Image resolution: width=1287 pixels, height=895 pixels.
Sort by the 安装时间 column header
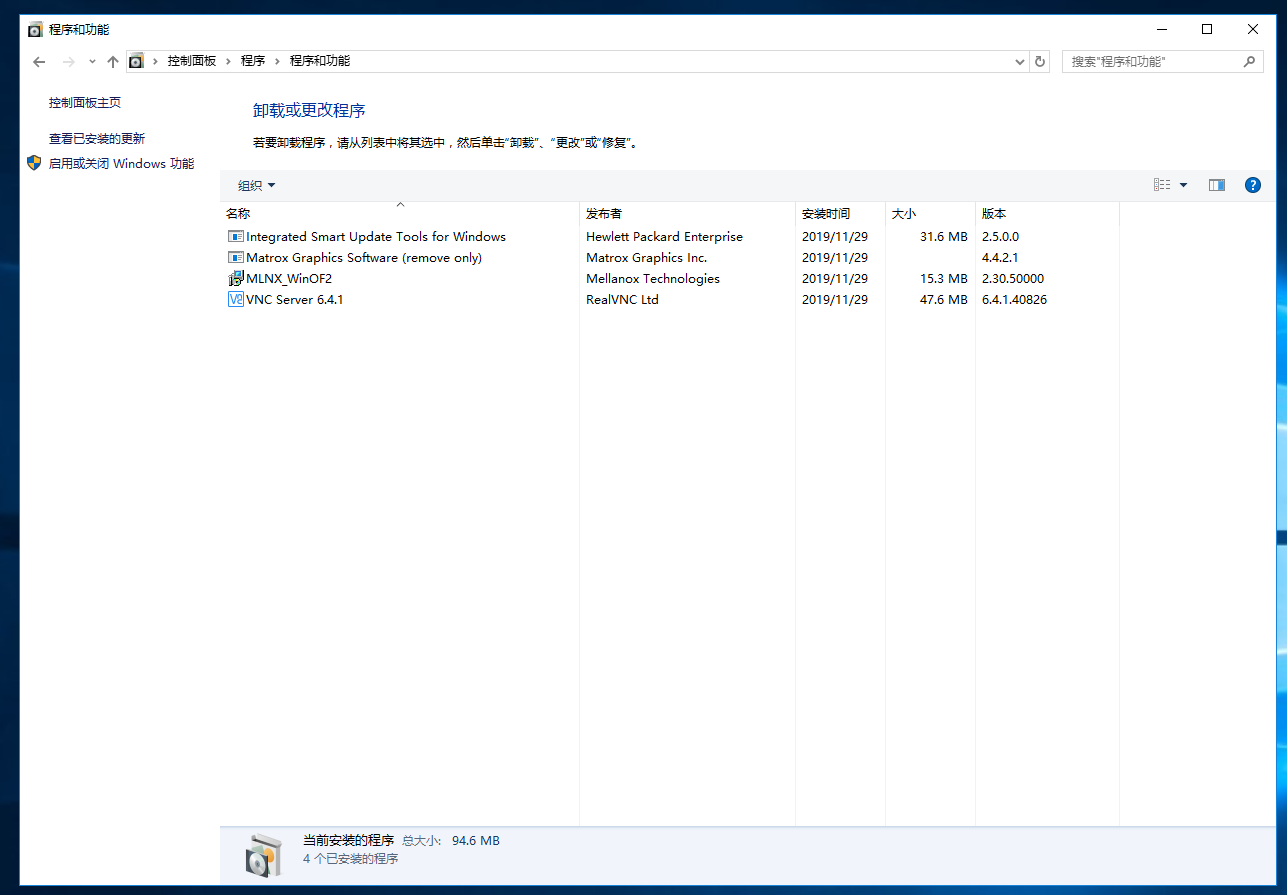coord(840,214)
